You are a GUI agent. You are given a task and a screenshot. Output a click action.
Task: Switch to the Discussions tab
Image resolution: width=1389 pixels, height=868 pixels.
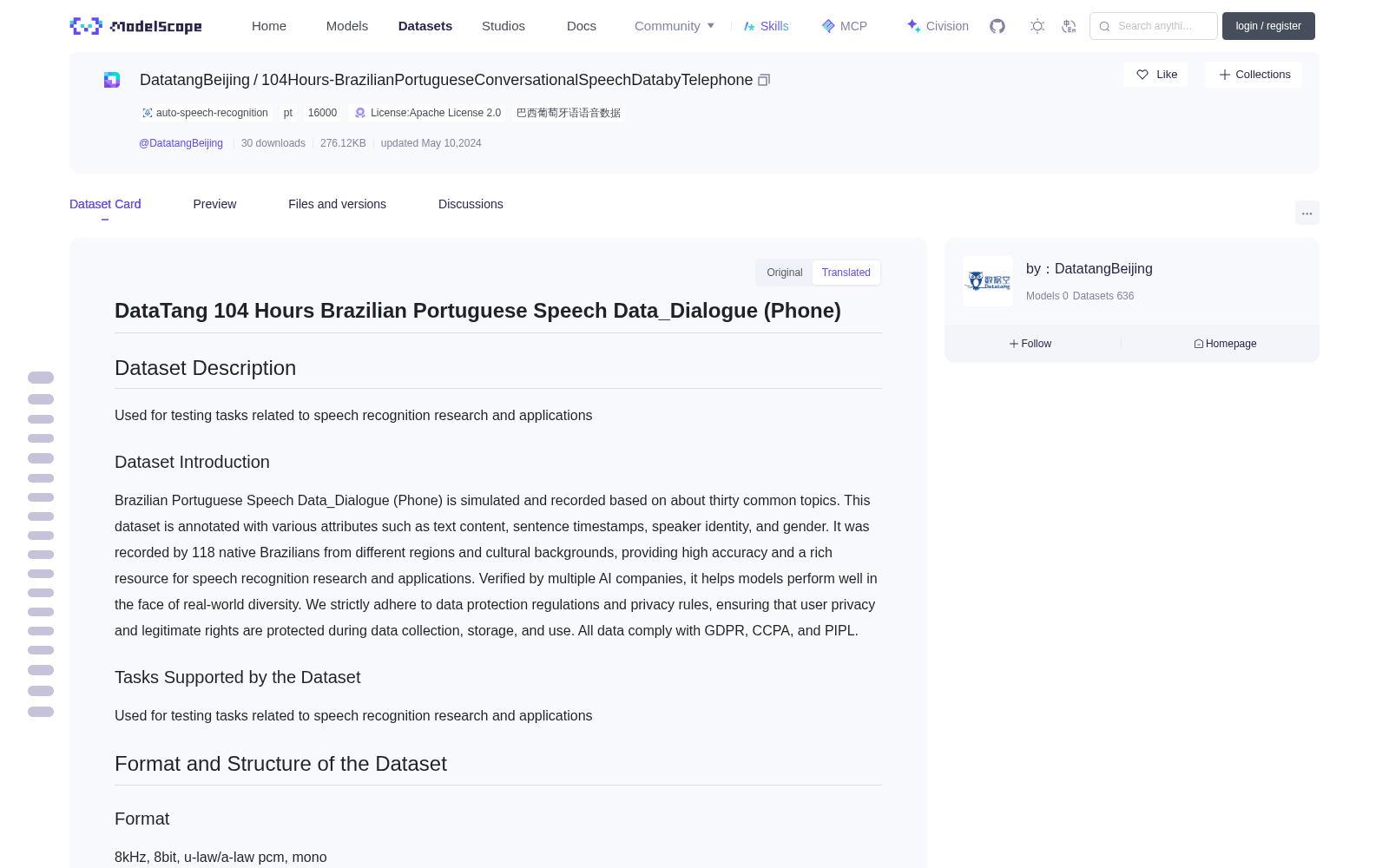(471, 204)
